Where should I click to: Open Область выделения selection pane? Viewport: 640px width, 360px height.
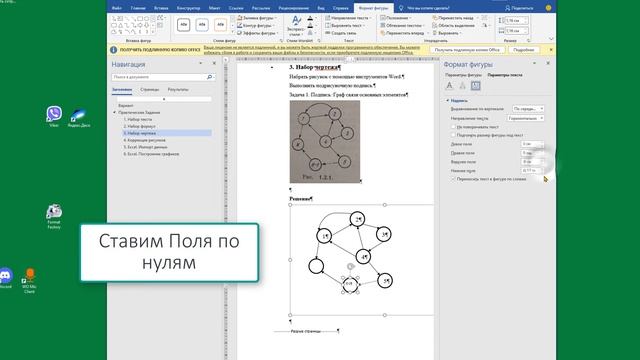[x=453, y=25]
